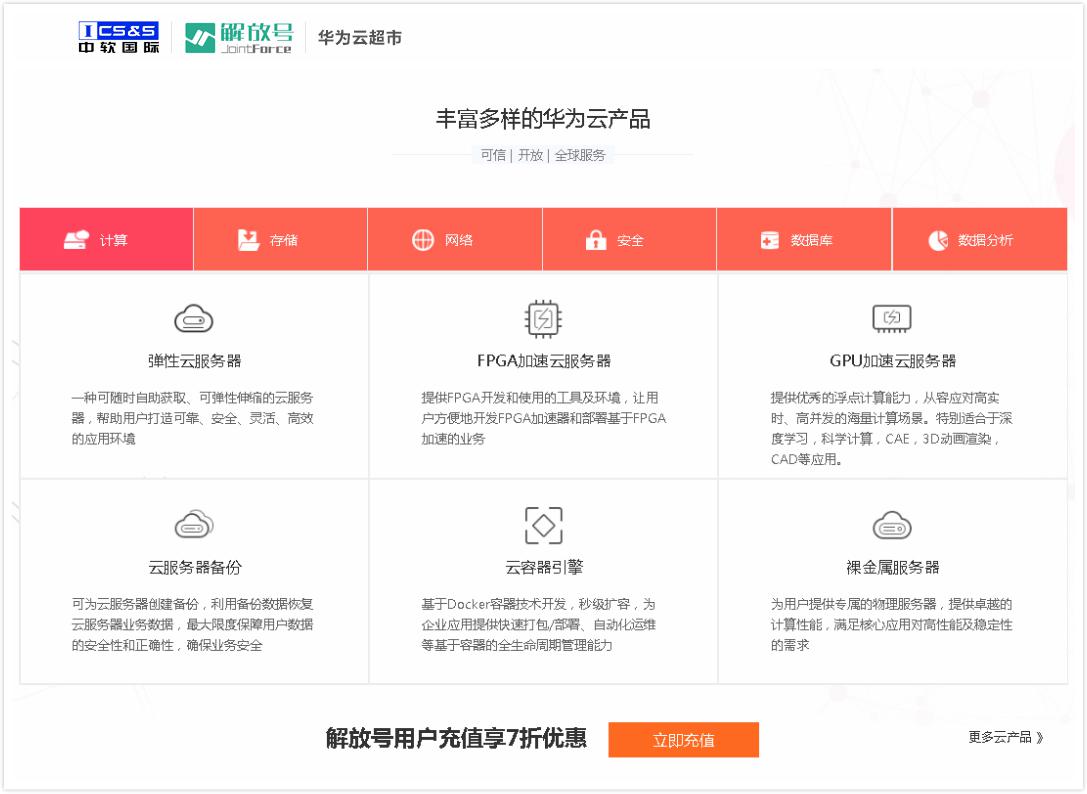
Task: Click the GPU加速云服务器 card icon
Action: coord(892,319)
